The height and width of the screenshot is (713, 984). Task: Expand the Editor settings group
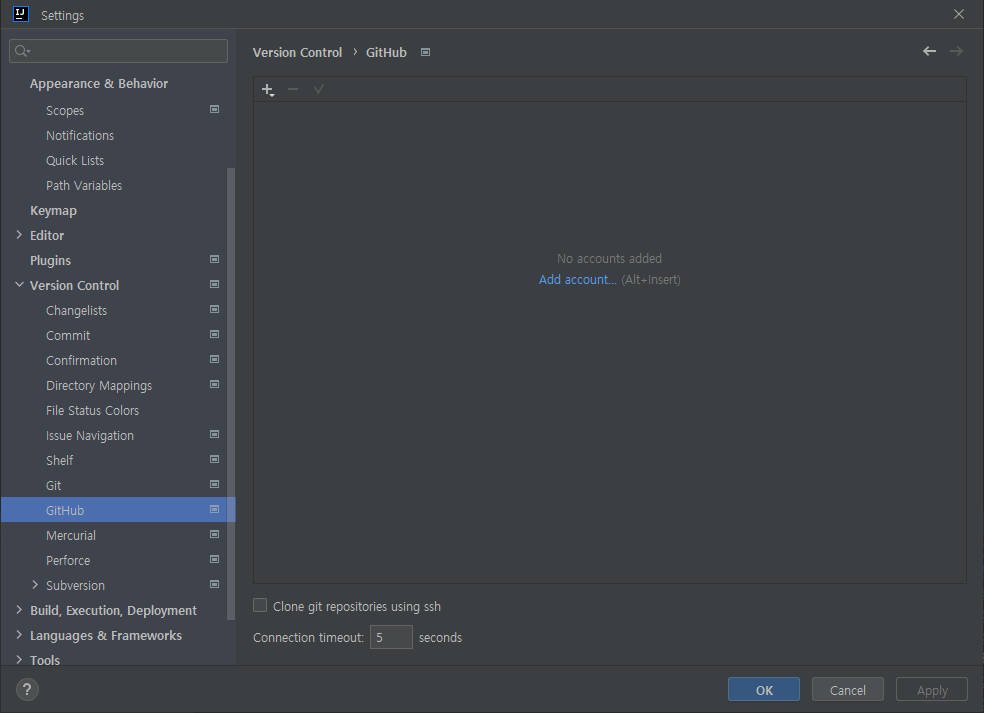point(19,235)
